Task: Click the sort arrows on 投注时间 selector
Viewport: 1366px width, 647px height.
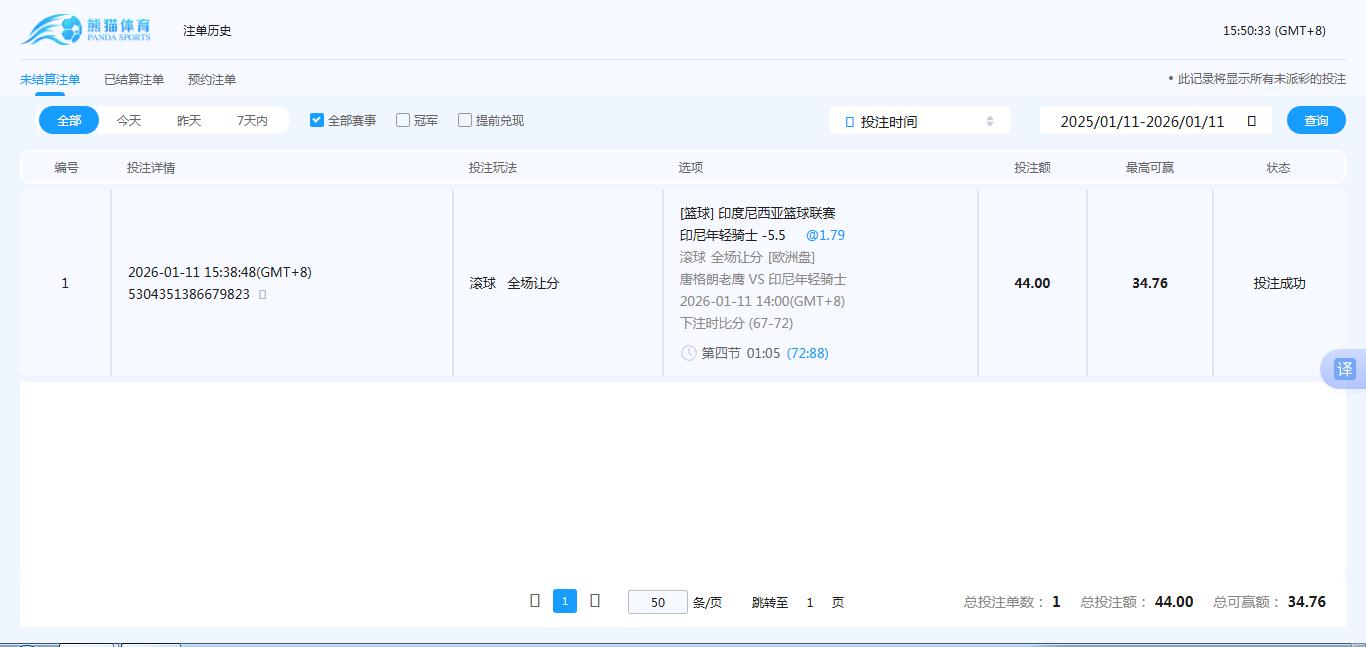Action: click(990, 119)
